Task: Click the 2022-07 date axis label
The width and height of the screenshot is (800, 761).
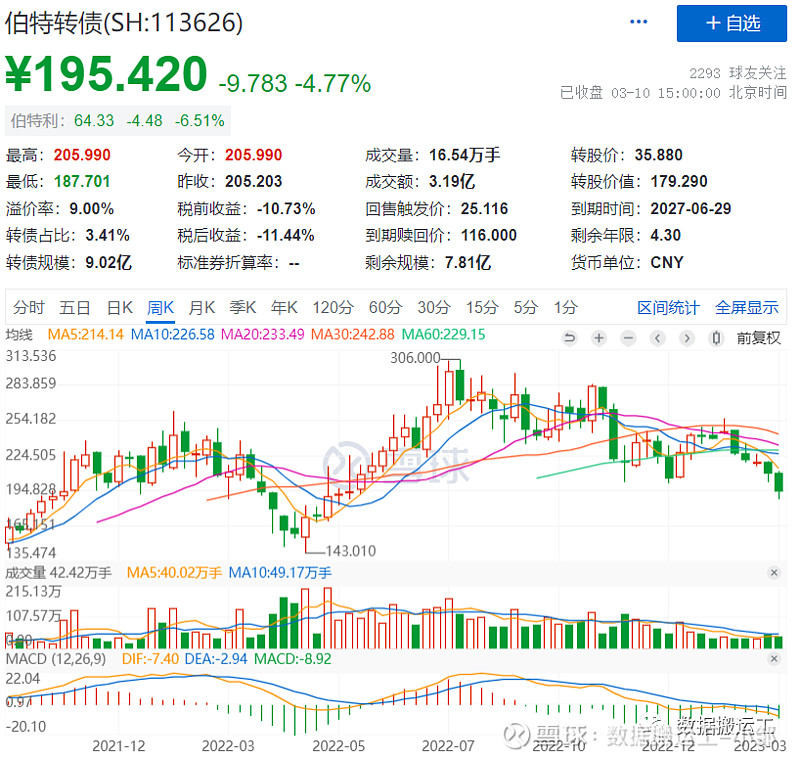Action: (448, 746)
